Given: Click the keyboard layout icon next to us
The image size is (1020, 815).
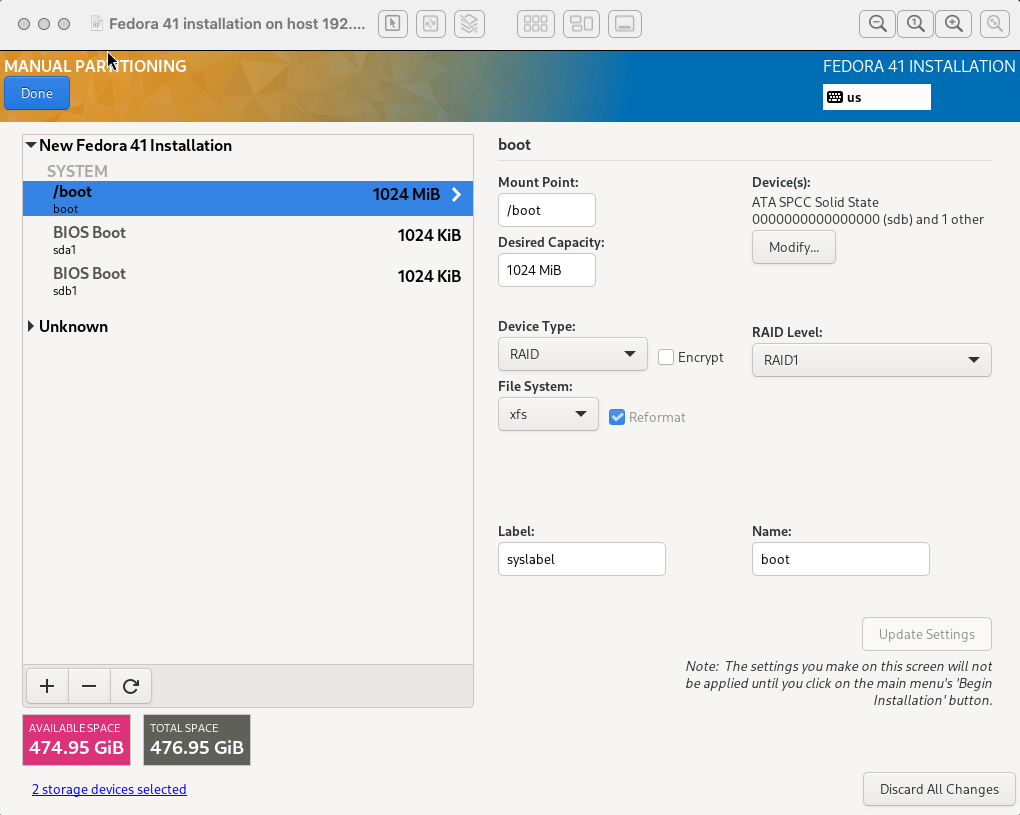Looking at the screenshot, I should pos(835,97).
